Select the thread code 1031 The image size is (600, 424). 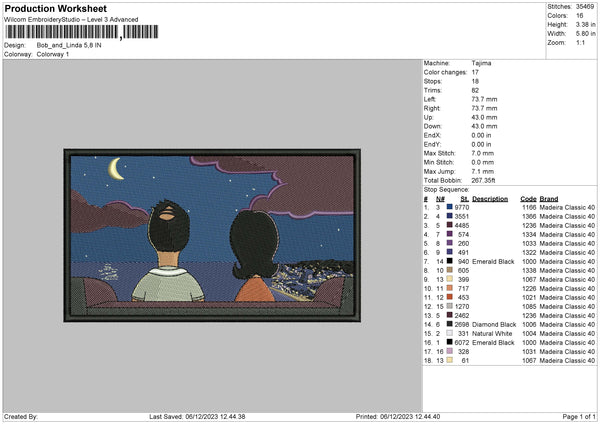tap(529, 351)
